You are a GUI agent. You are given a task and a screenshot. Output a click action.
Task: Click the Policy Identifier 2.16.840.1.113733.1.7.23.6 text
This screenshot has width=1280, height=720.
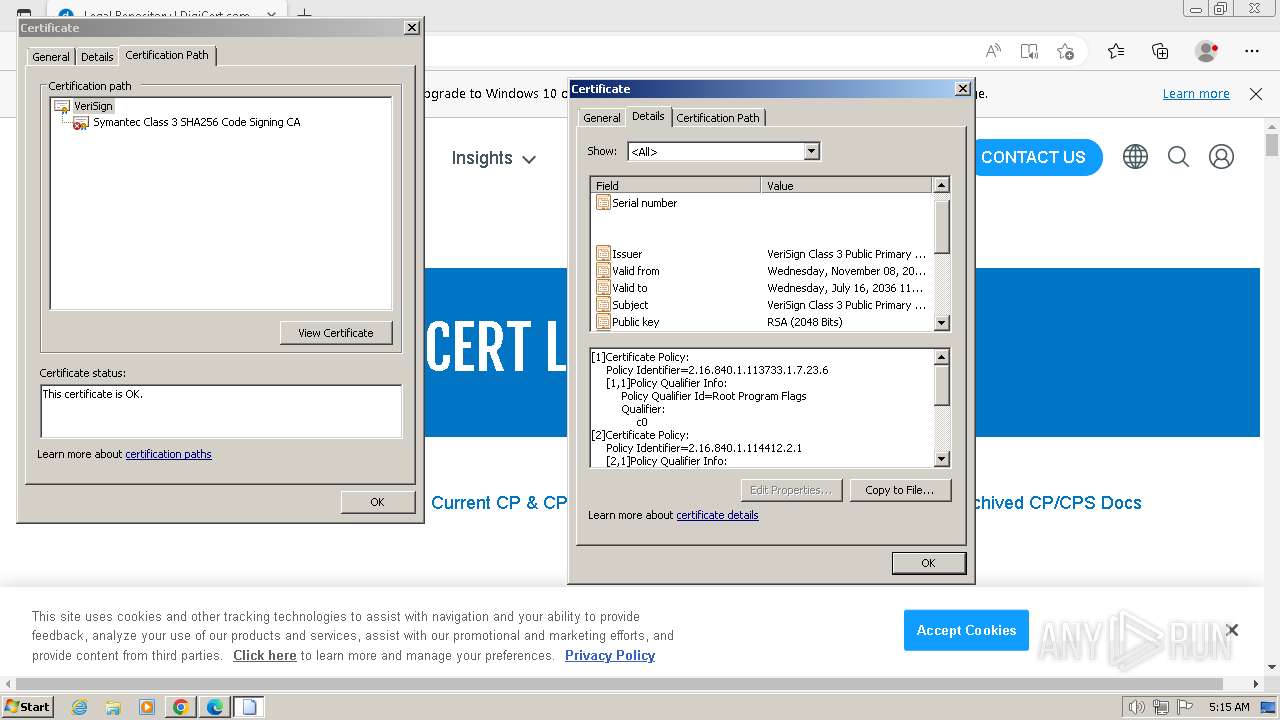(x=717, y=370)
